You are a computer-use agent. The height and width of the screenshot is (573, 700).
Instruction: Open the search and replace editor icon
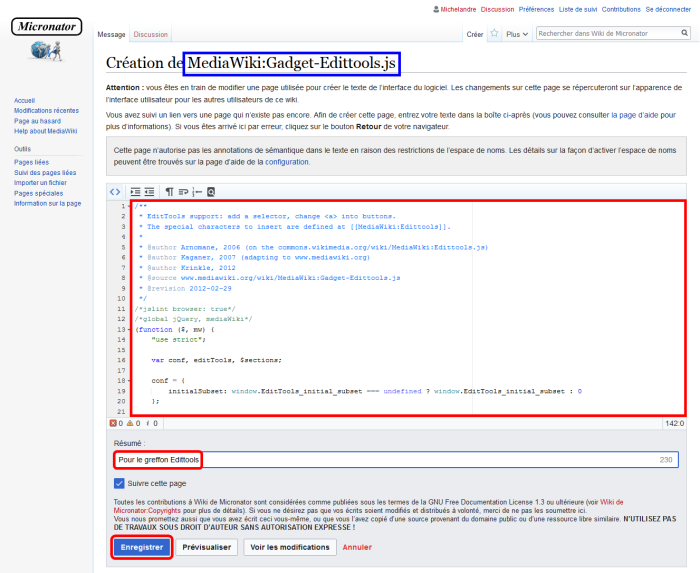point(211,192)
